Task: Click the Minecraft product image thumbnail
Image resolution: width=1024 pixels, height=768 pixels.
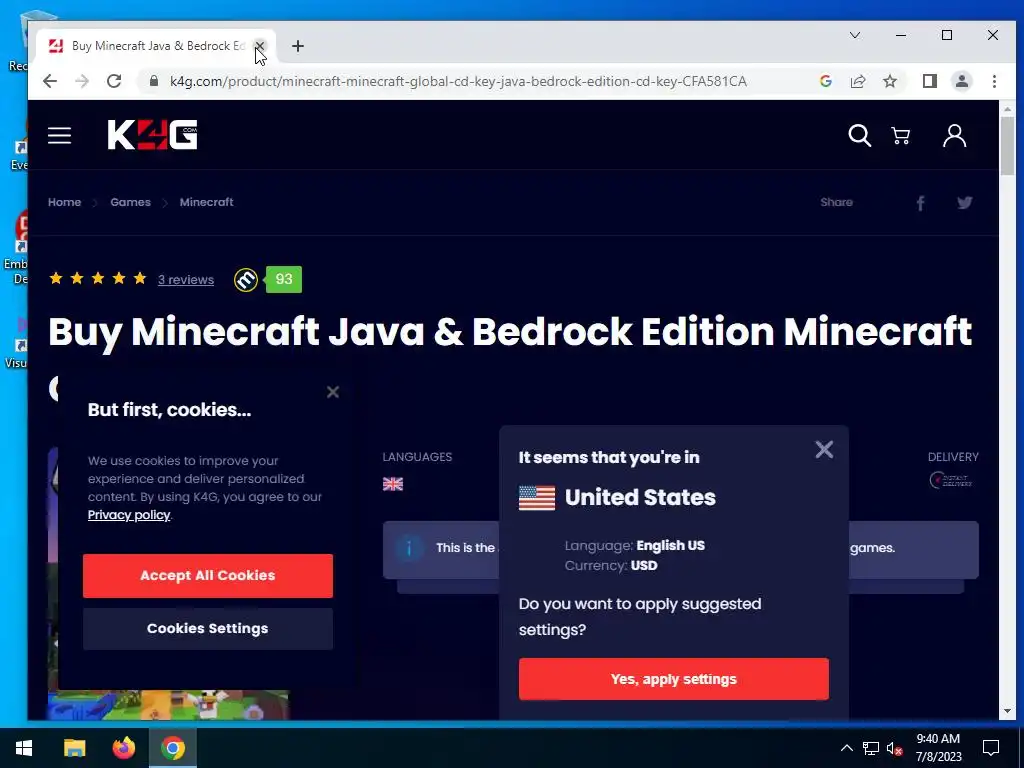Action: click(168, 705)
